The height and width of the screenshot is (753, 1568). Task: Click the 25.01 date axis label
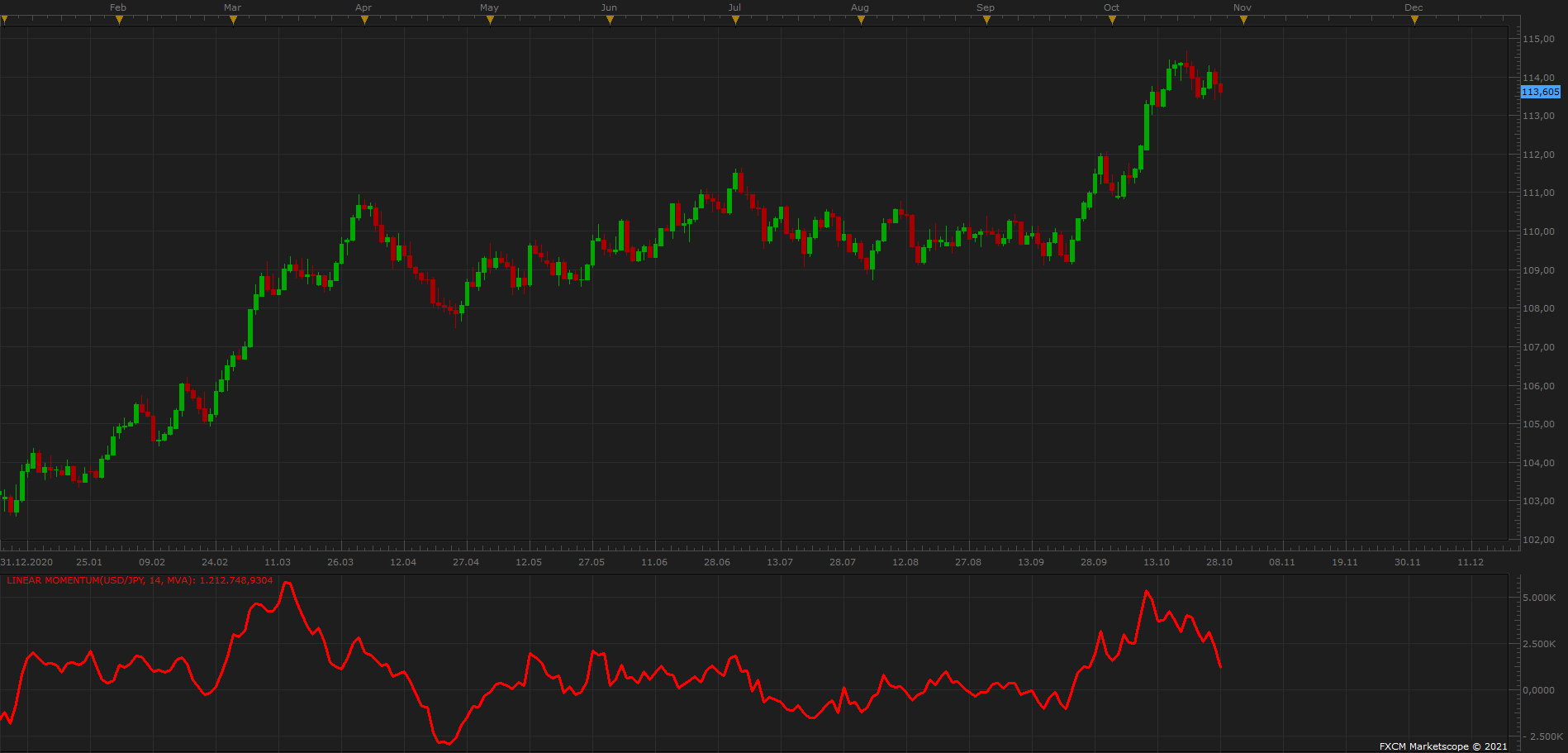89,562
